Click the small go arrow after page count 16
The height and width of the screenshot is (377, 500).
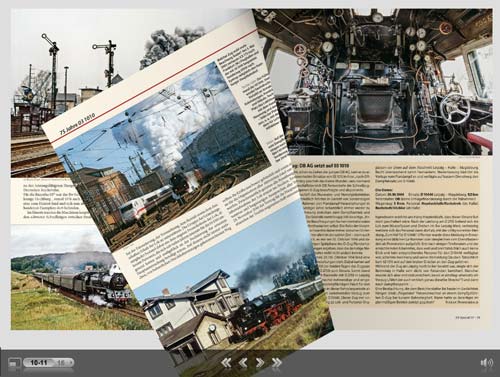tap(71, 362)
